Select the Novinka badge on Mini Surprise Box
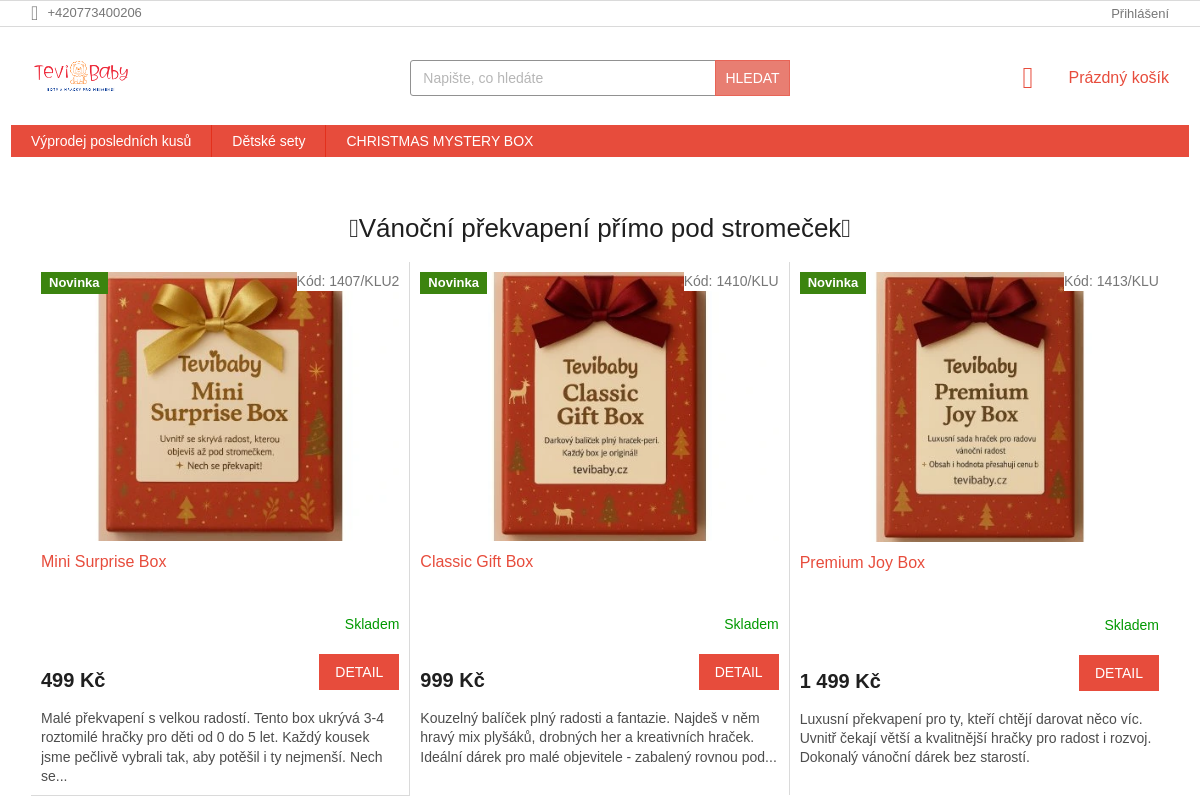 click(x=74, y=283)
